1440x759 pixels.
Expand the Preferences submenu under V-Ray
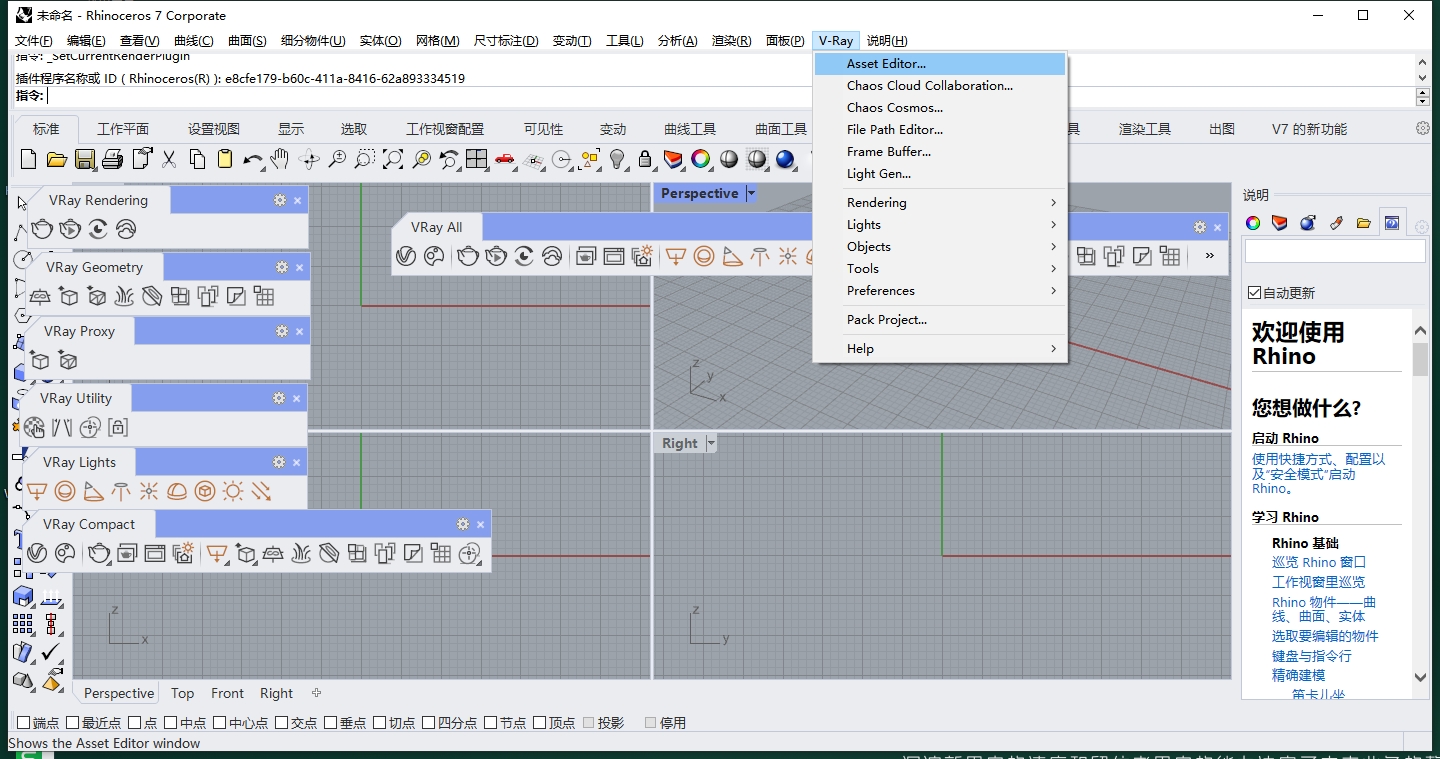click(880, 290)
